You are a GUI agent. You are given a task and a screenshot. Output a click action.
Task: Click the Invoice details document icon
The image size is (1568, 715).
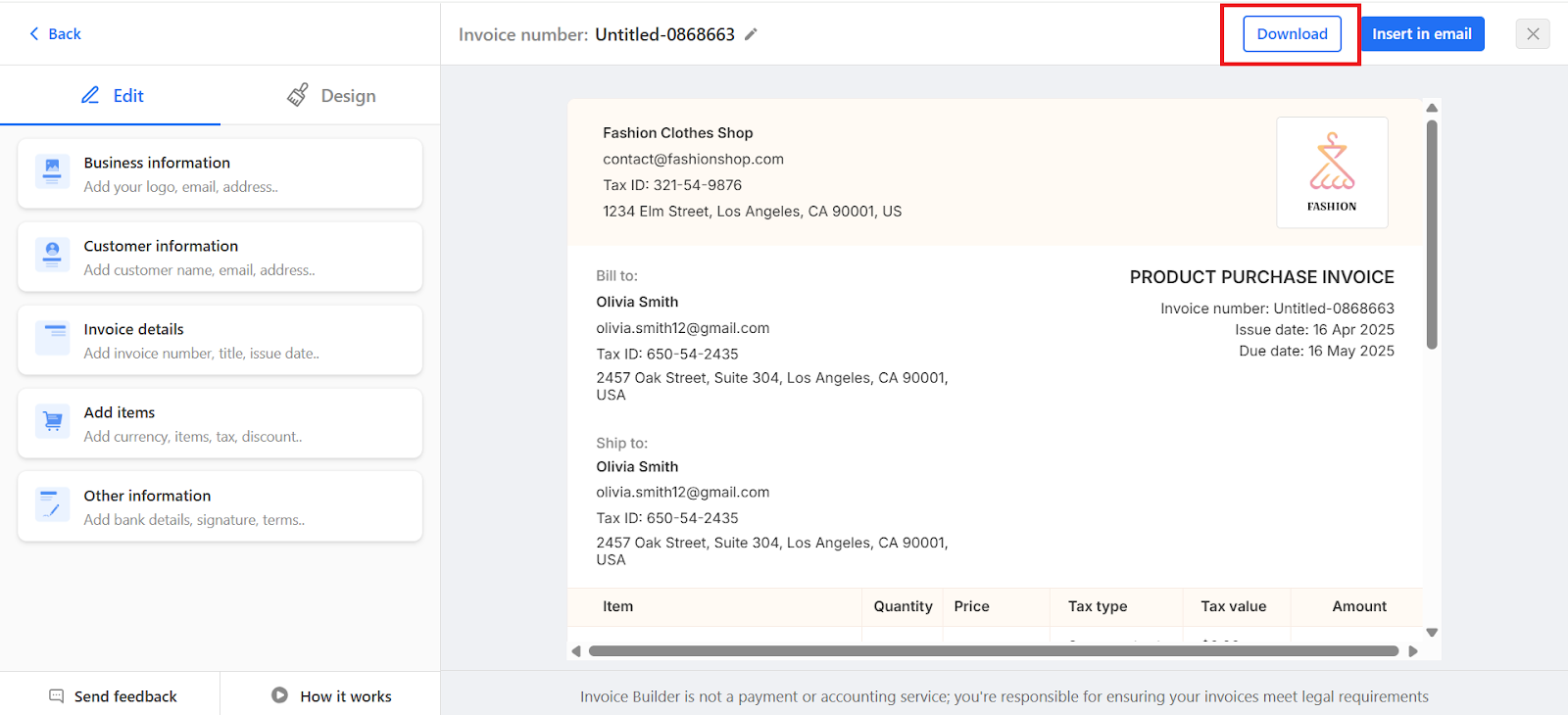pyautogui.click(x=51, y=338)
